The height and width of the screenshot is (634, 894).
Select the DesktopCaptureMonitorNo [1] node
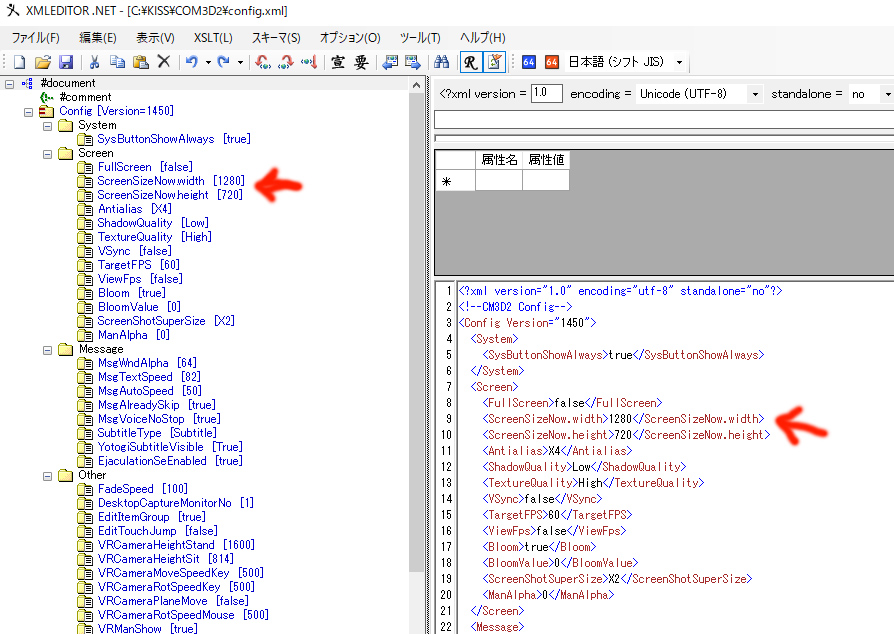point(176,503)
